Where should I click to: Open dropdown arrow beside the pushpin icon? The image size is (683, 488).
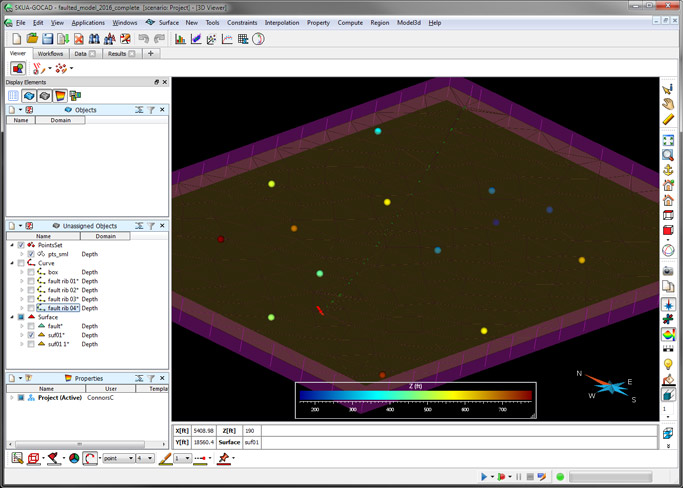click(x=233, y=458)
